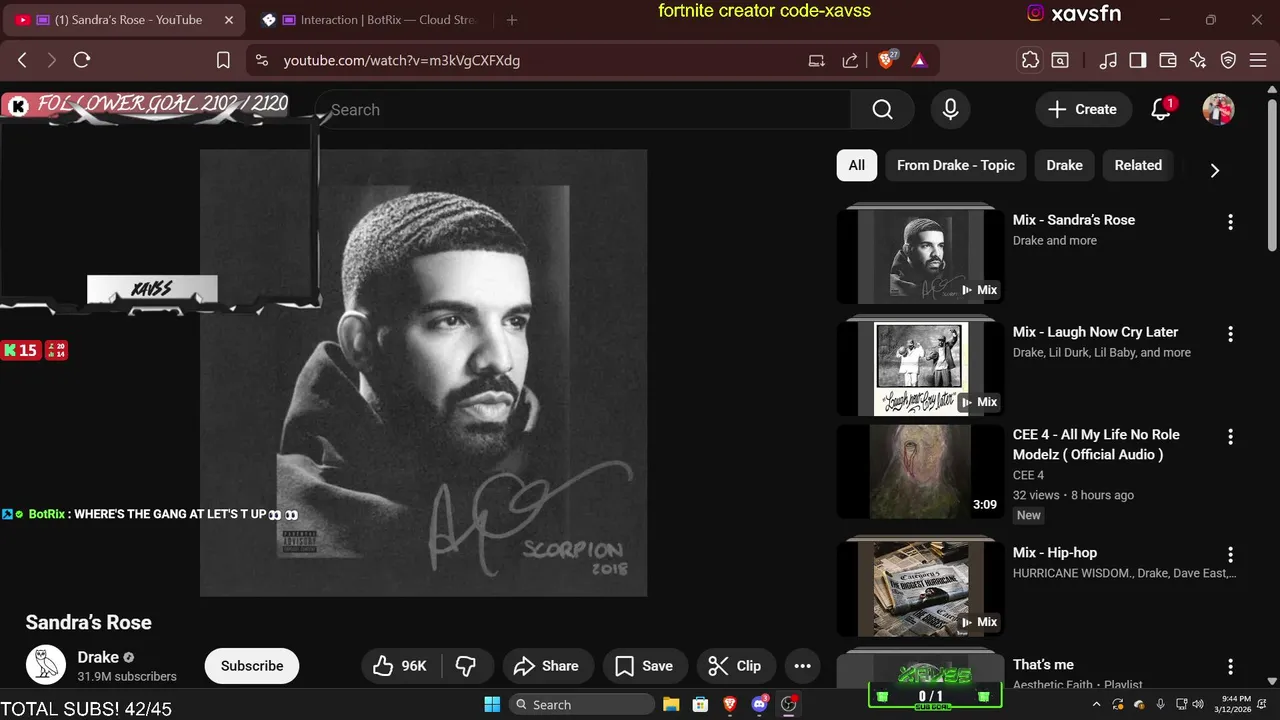Screen dimensions: 1280x720
Task: Like the Sandra's Rose video
Action: click(400, 666)
